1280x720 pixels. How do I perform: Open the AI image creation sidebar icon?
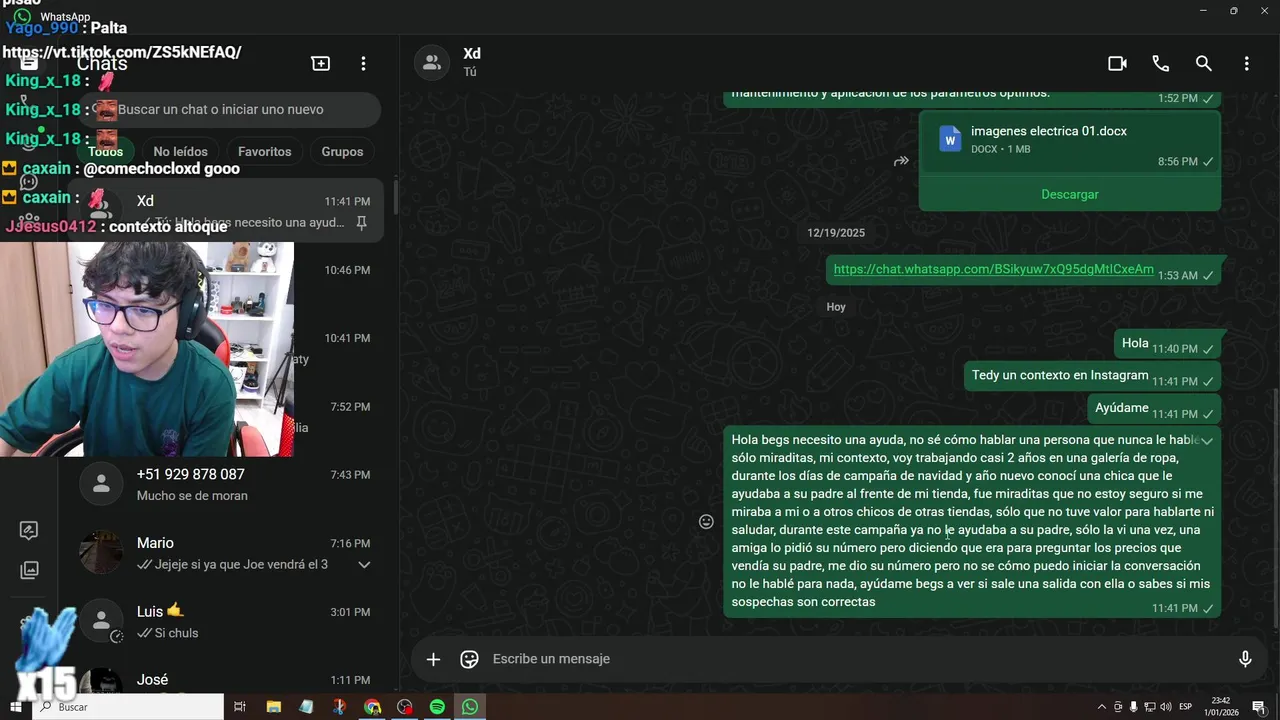(x=29, y=531)
